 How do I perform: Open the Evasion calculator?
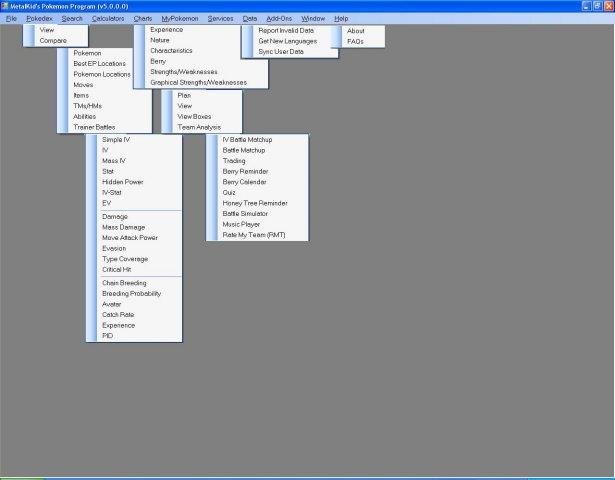[114, 248]
